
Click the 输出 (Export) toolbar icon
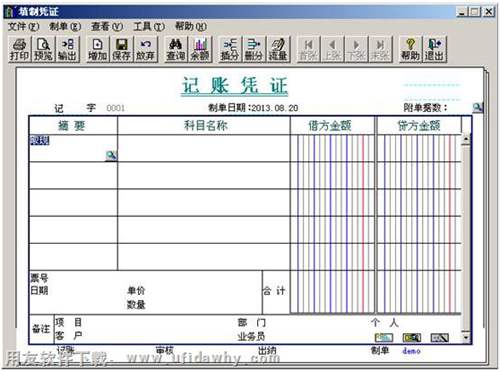pyautogui.click(x=68, y=49)
